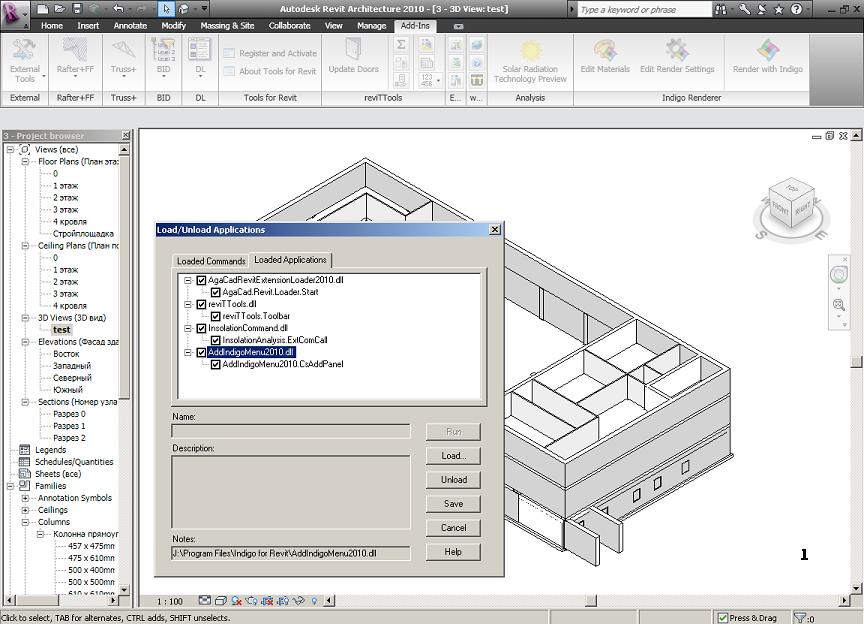This screenshot has width=864, height=624.
Task: Click the Sigma icon in reviTTools panel
Action: [x=401, y=45]
